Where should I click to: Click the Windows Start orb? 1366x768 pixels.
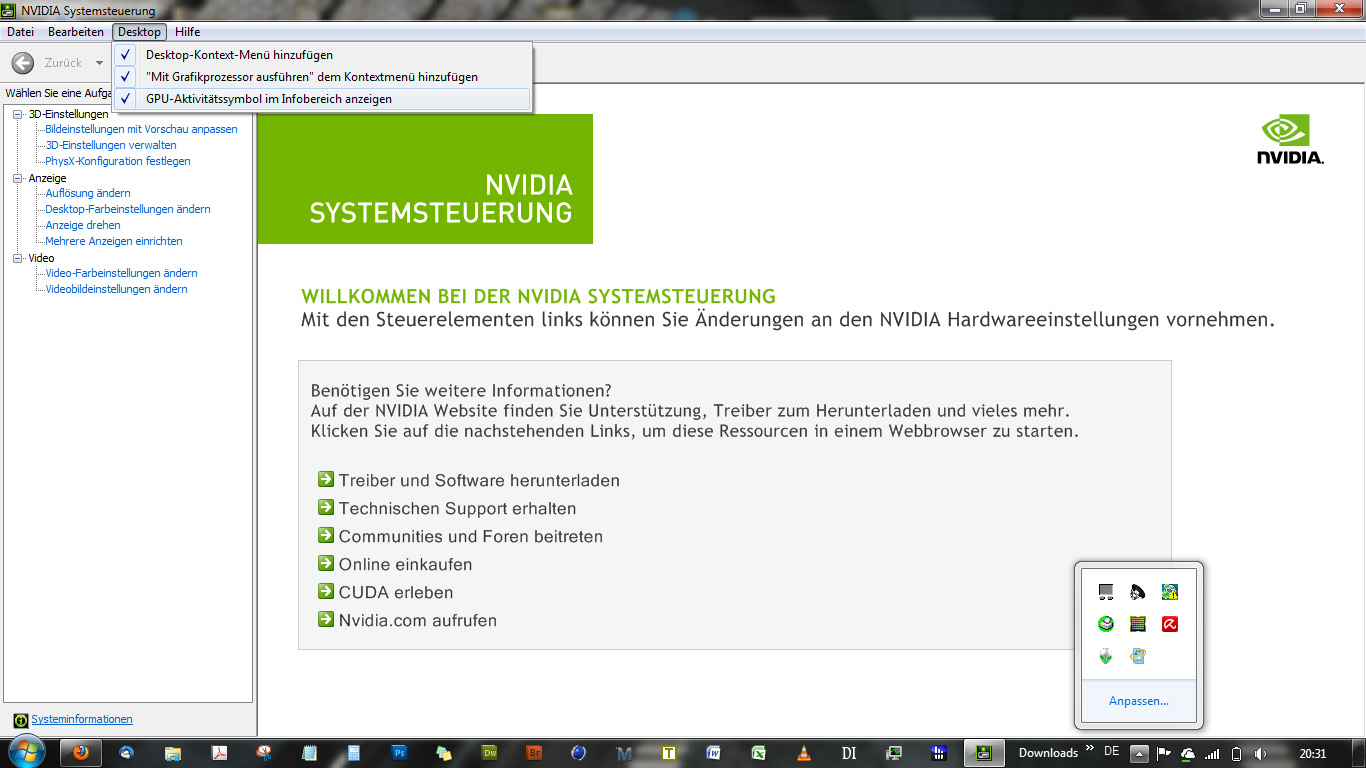pos(25,752)
